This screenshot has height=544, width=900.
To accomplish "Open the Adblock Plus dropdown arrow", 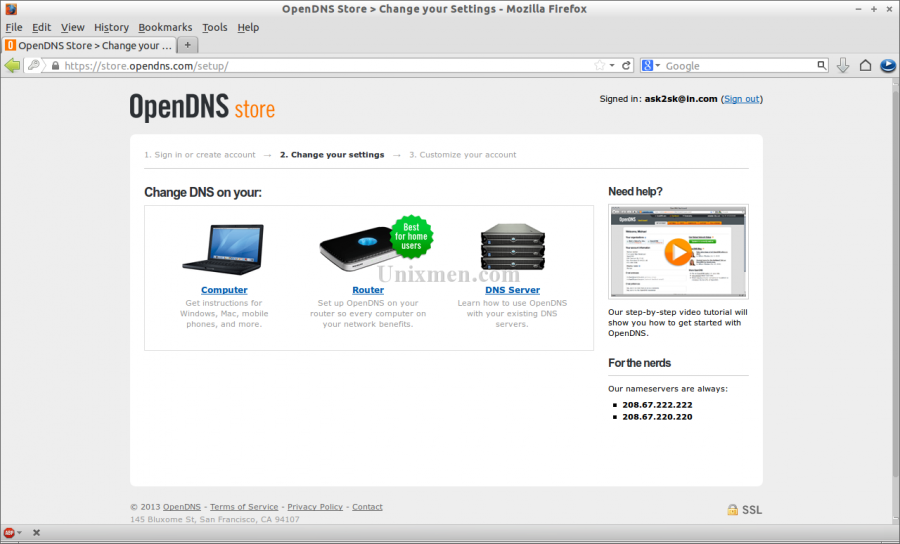I will pyautogui.click(x=20, y=533).
